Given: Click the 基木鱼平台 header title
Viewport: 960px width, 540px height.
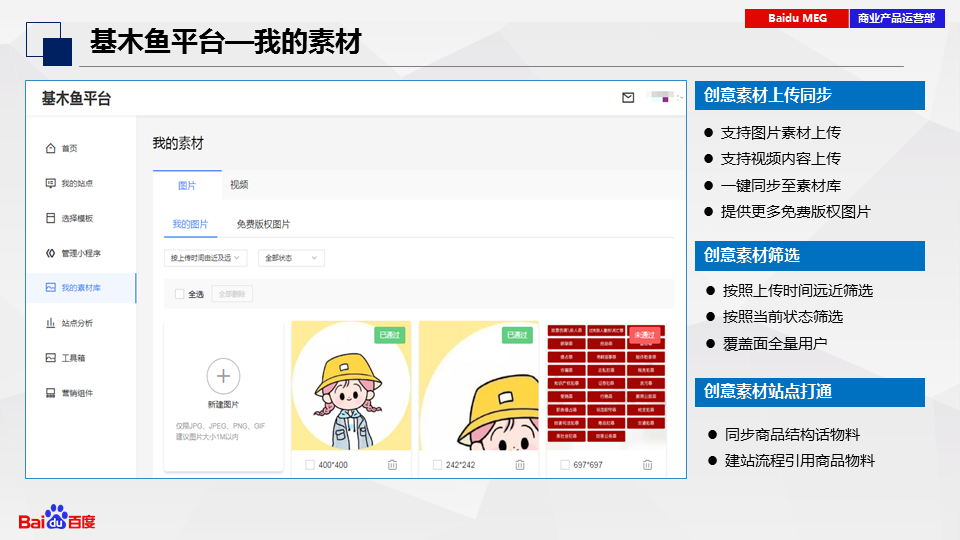Looking at the screenshot, I should [x=77, y=98].
